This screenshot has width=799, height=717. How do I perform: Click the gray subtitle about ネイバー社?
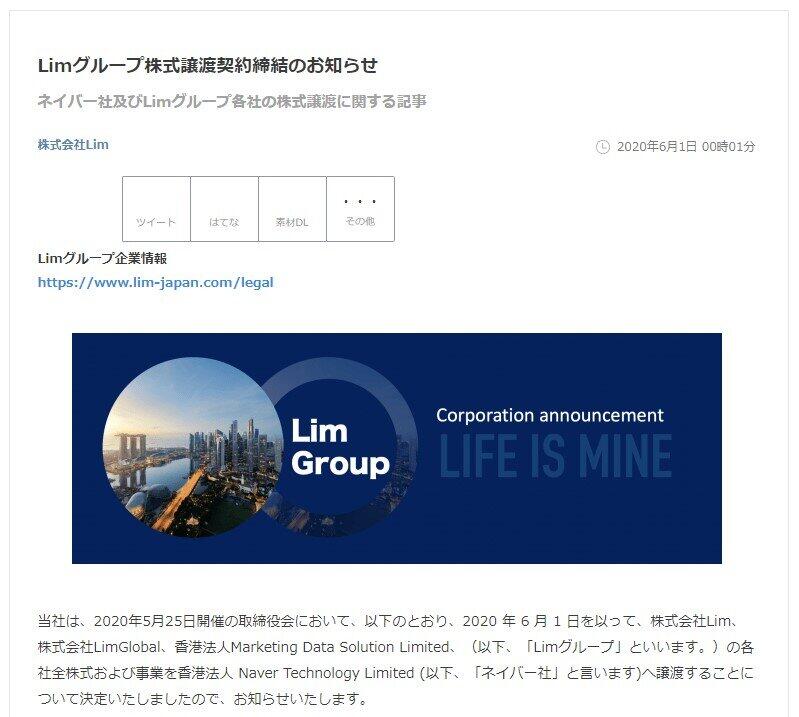[232, 102]
